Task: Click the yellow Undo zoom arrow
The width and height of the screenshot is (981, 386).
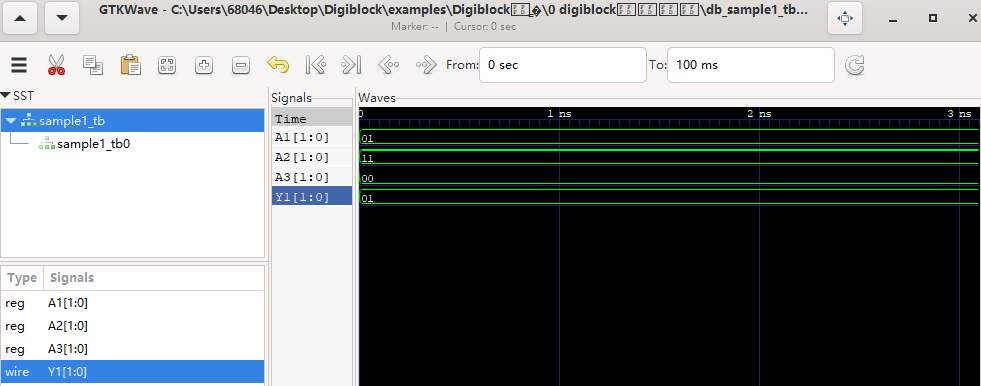Action: (278, 65)
